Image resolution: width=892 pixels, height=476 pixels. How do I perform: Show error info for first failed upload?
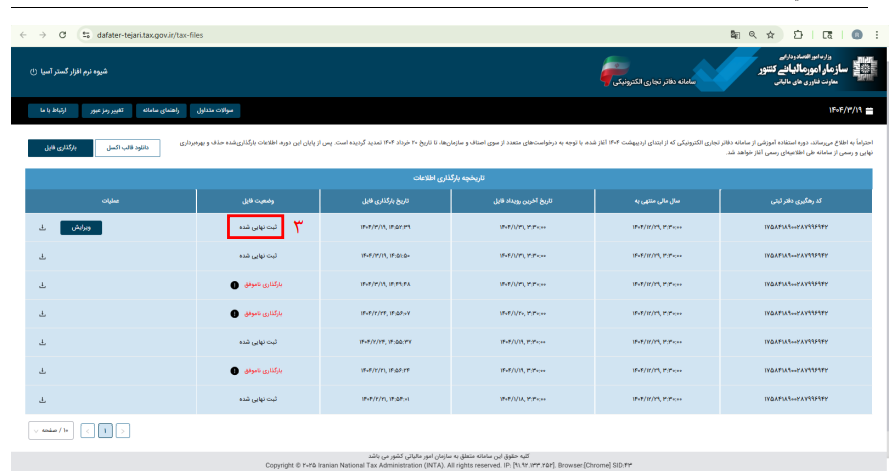pos(234,285)
